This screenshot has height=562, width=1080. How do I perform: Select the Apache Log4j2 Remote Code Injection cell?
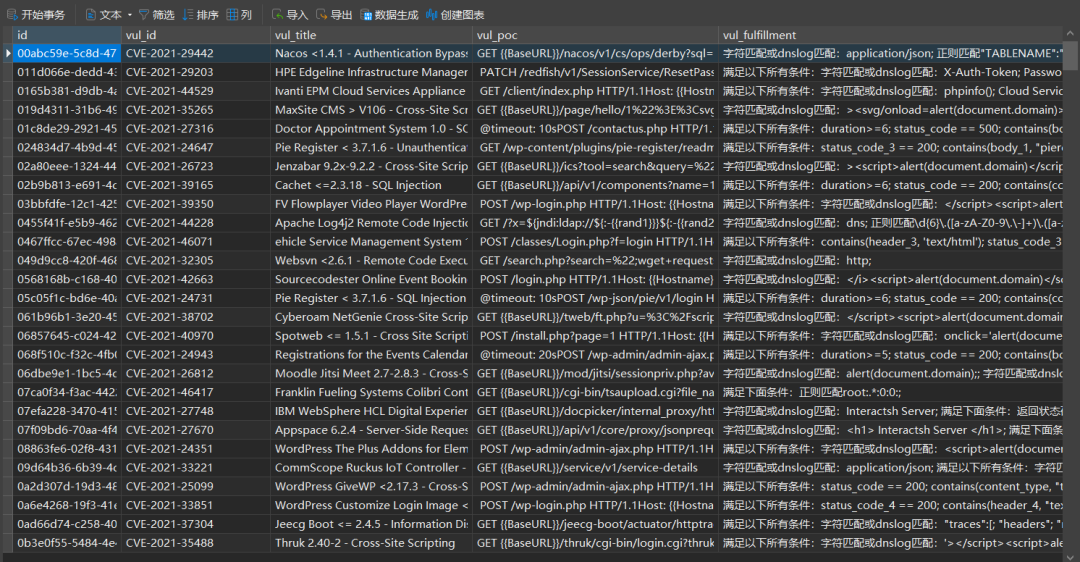tap(371, 222)
